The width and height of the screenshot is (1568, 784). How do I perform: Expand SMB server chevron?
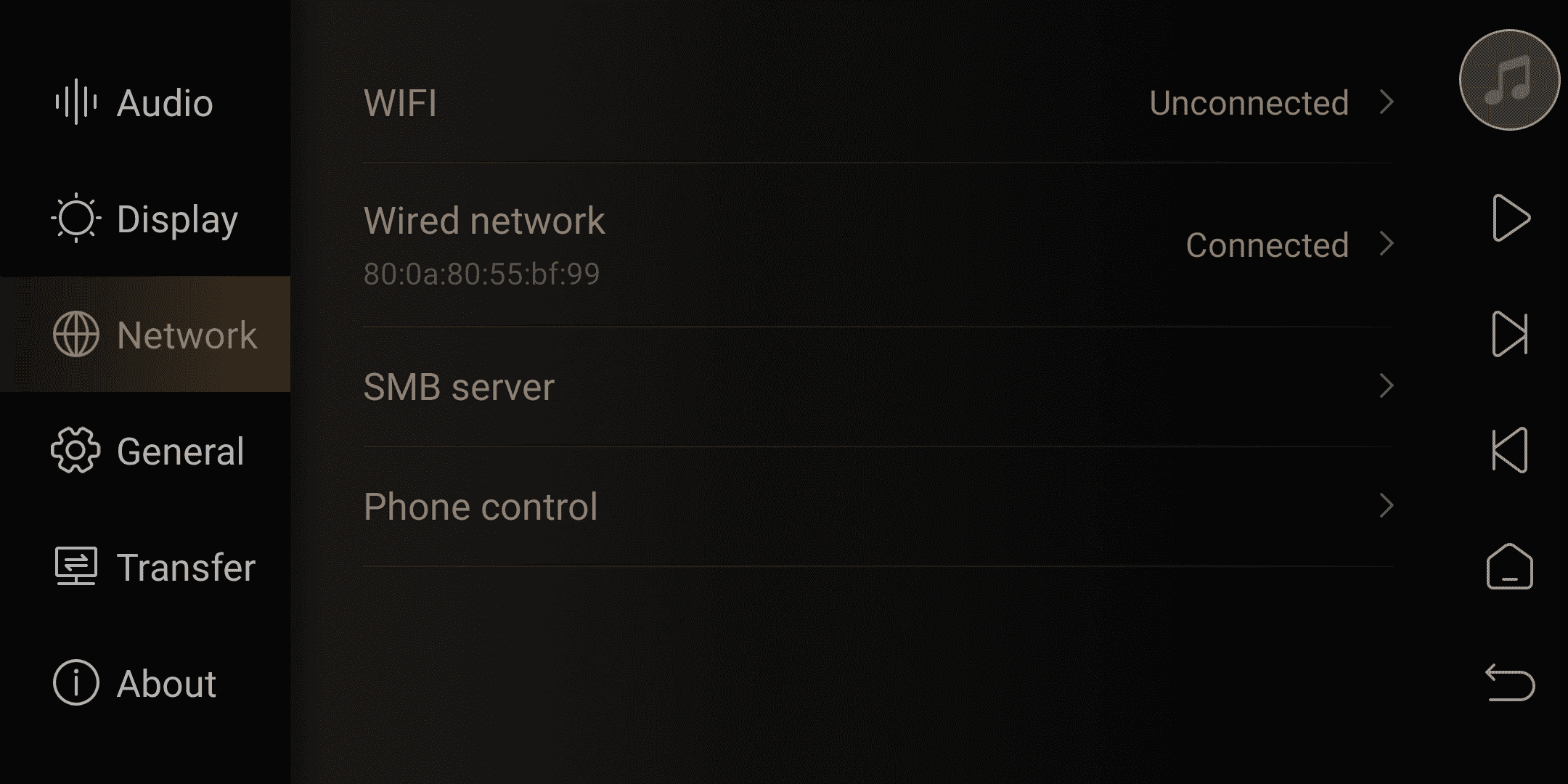coord(1387,385)
